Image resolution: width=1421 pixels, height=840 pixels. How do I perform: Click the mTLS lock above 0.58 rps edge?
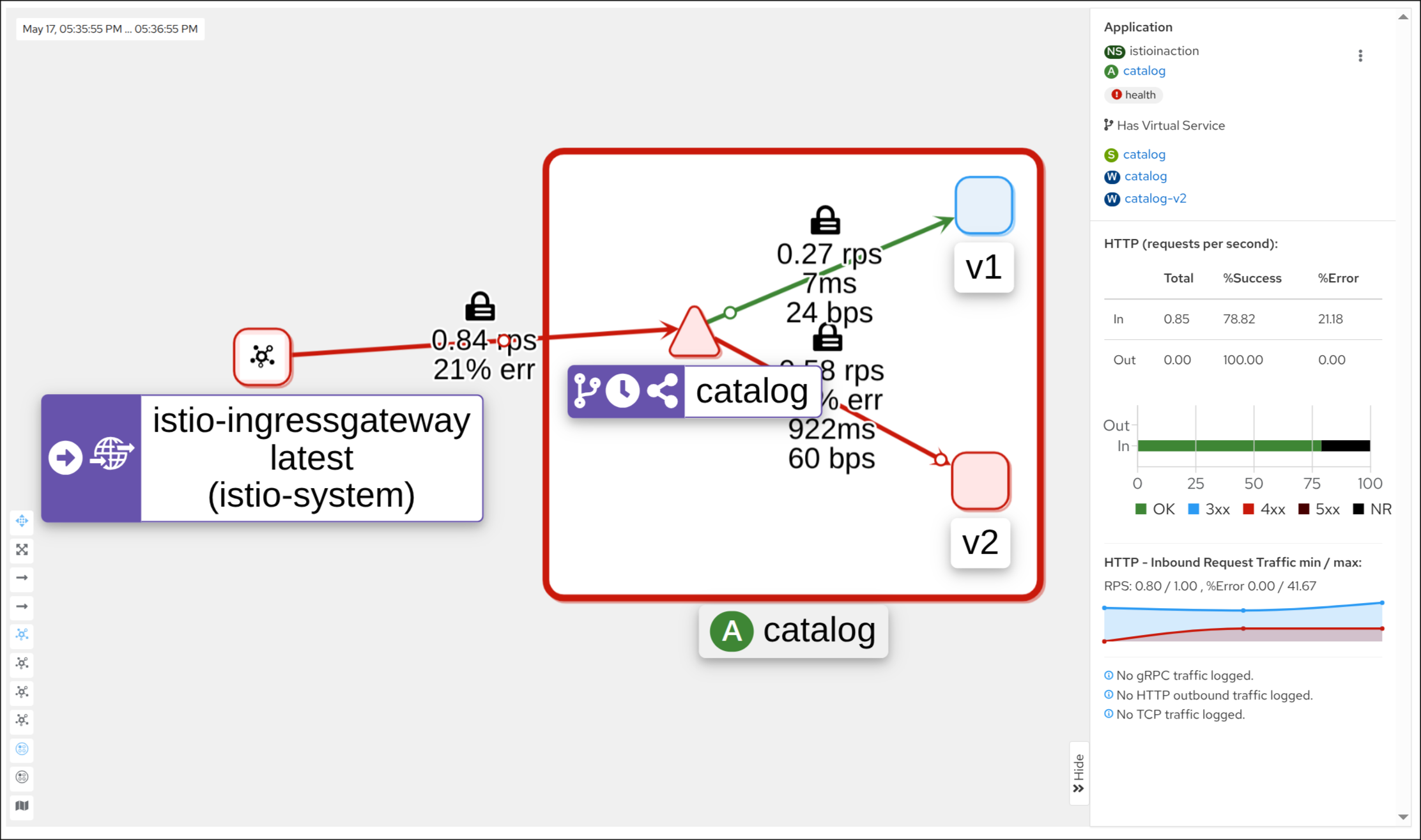click(827, 337)
